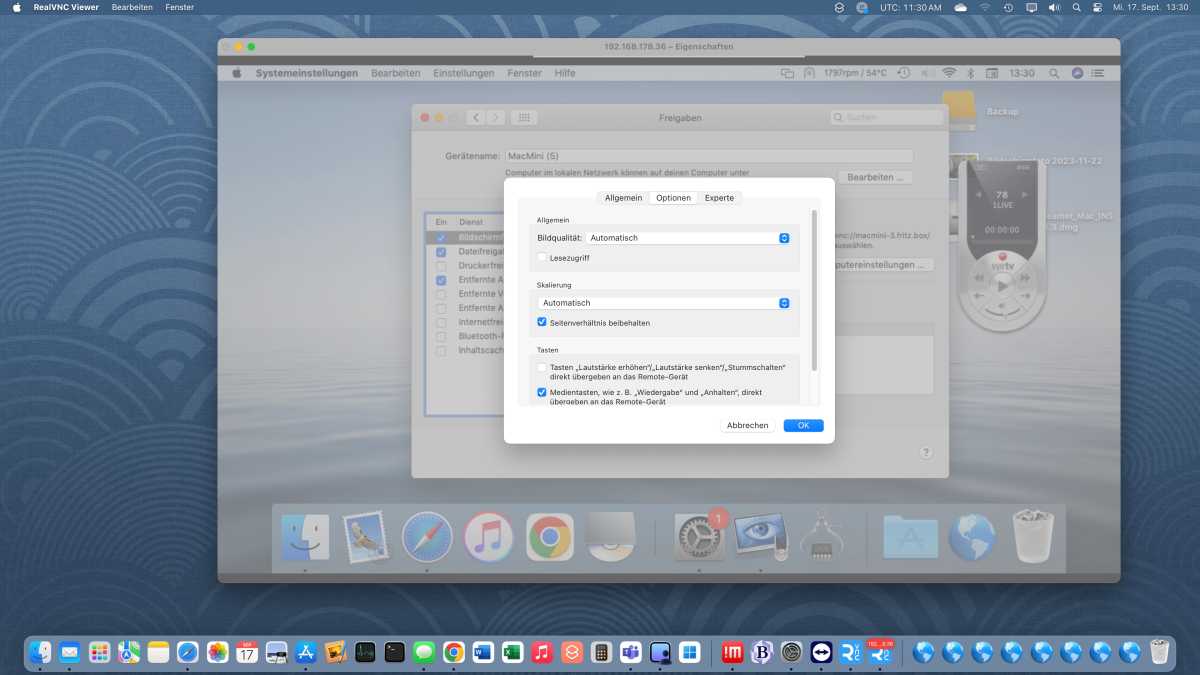Launch Google Chrome from the bottom Dock
Screen dimensions: 1200x675
click(x=453, y=653)
